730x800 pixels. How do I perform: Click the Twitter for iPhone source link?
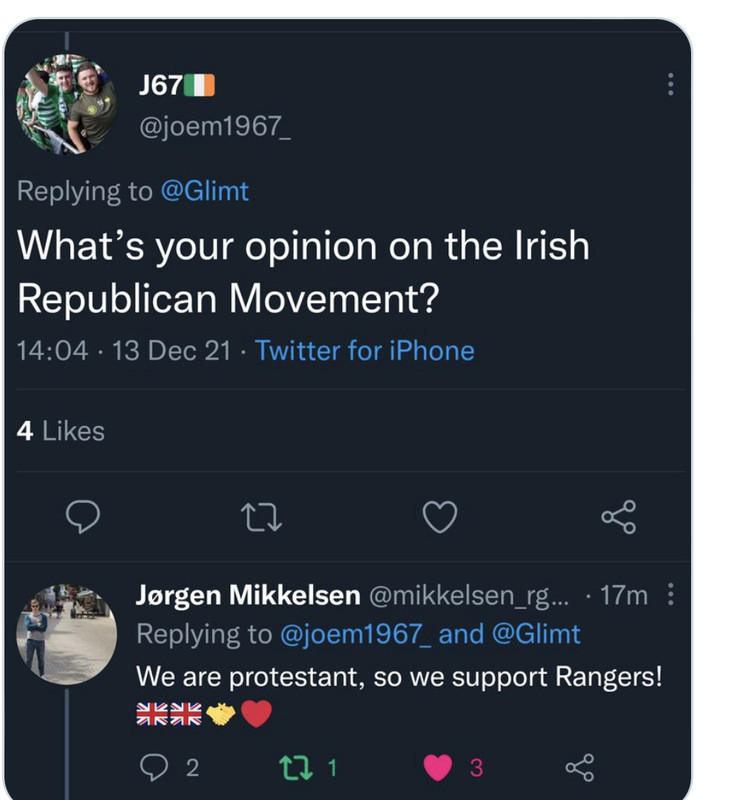click(x=364, y=350)
